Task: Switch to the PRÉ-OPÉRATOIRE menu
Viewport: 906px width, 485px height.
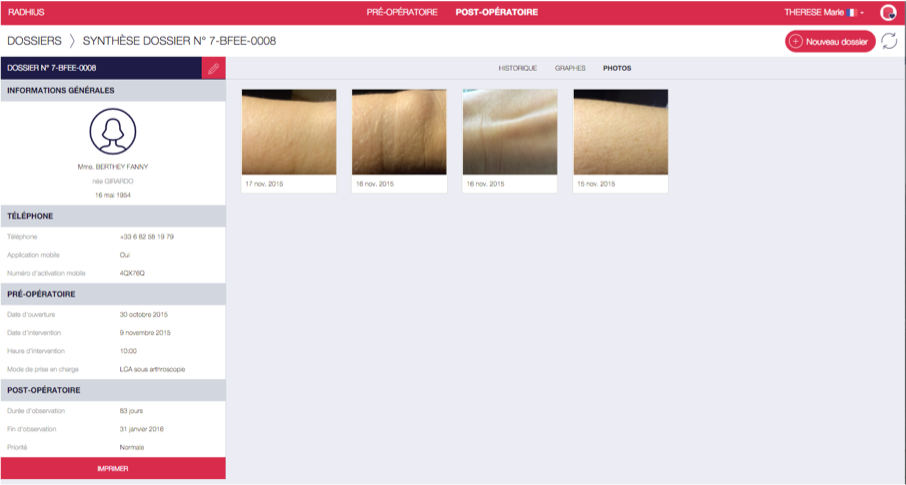Action: click(x=402, y=12)
